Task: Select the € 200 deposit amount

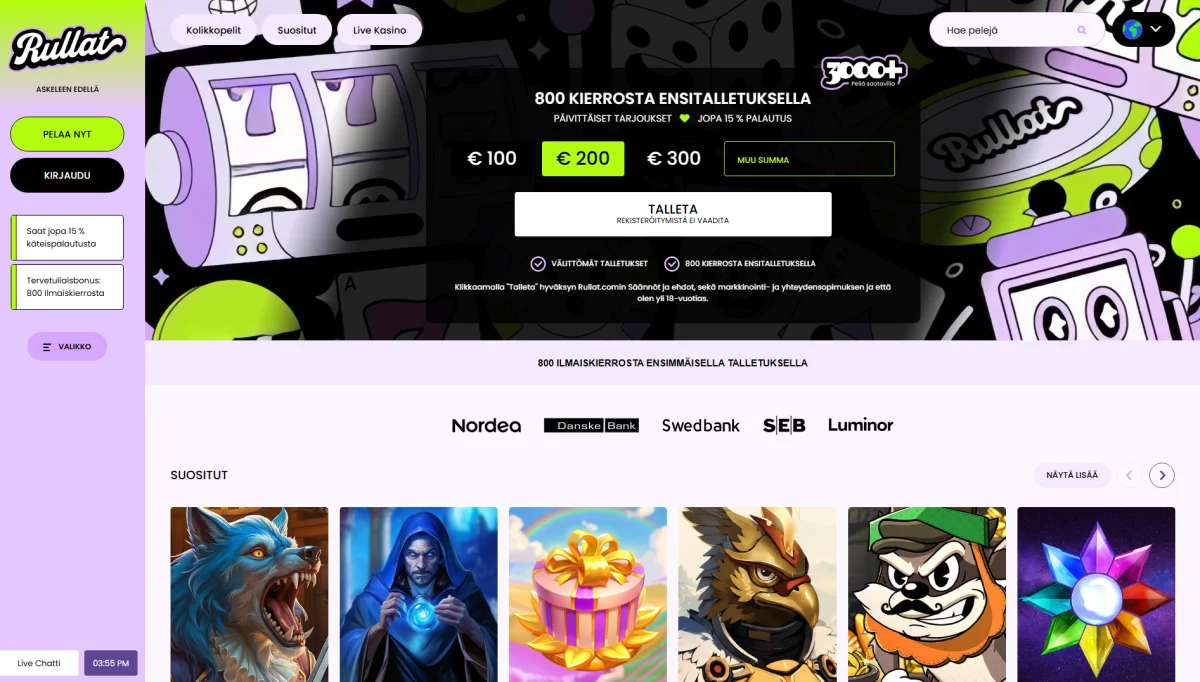Action: pyautogui.click(x=583, y=158)
